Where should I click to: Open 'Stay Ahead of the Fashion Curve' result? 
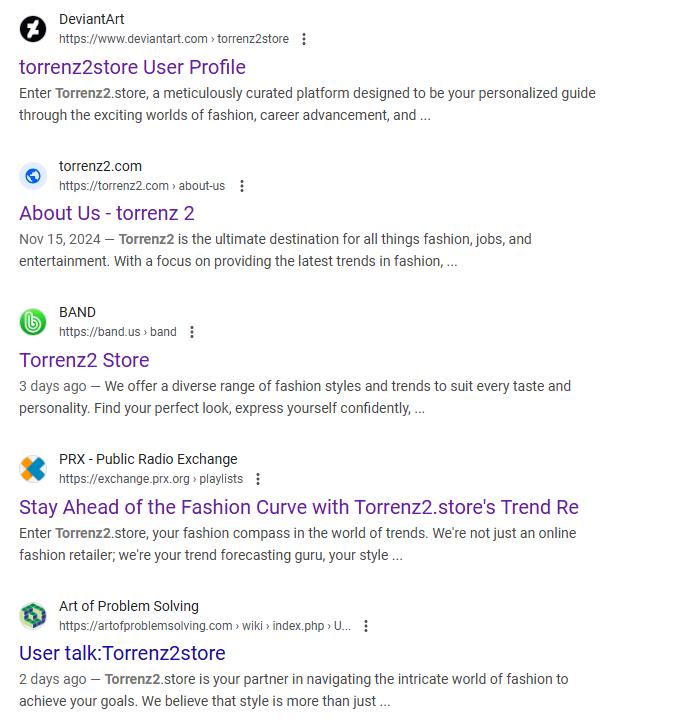pyautogui.click(x=298, y=507)
